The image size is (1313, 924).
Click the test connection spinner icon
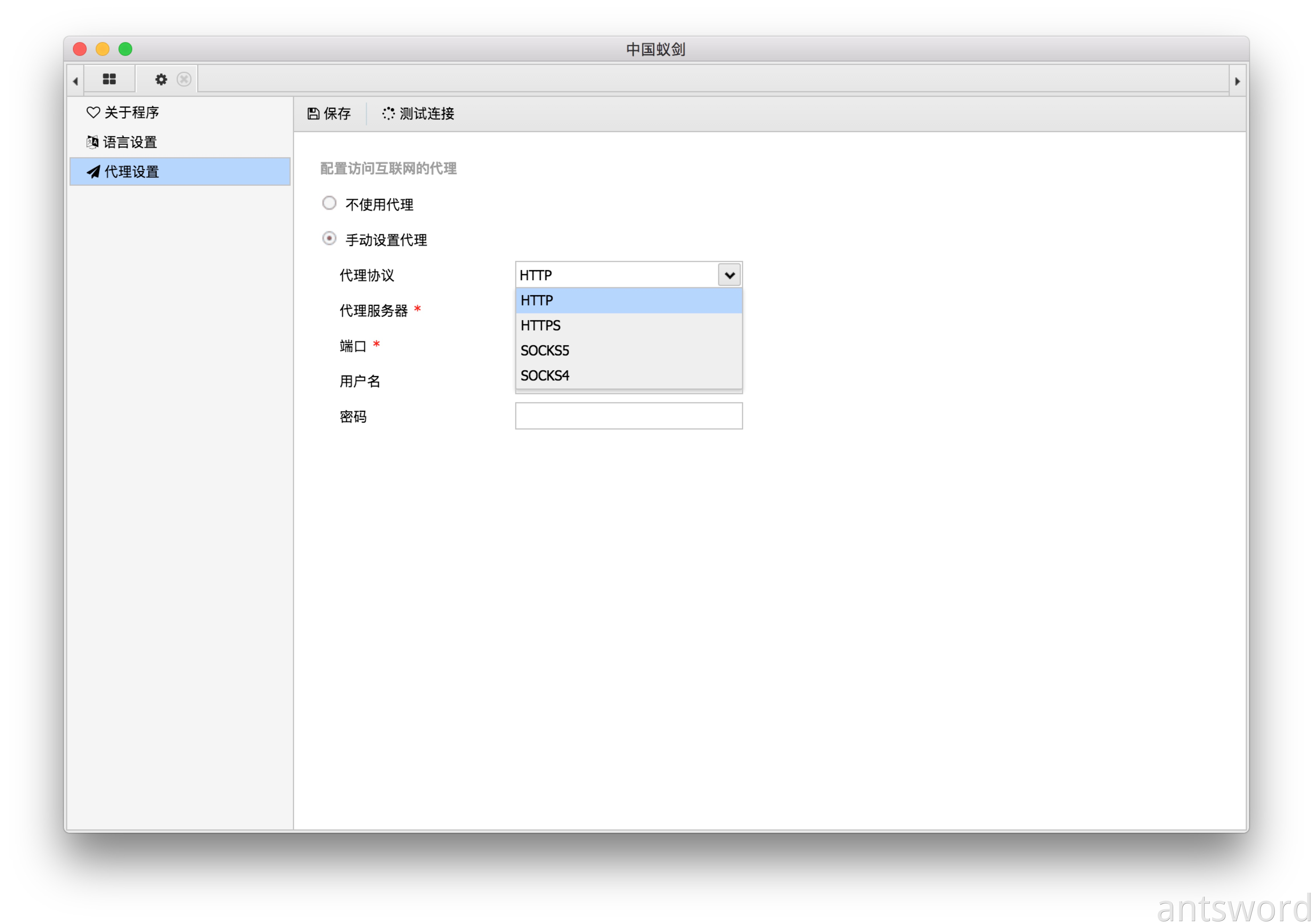388,114
